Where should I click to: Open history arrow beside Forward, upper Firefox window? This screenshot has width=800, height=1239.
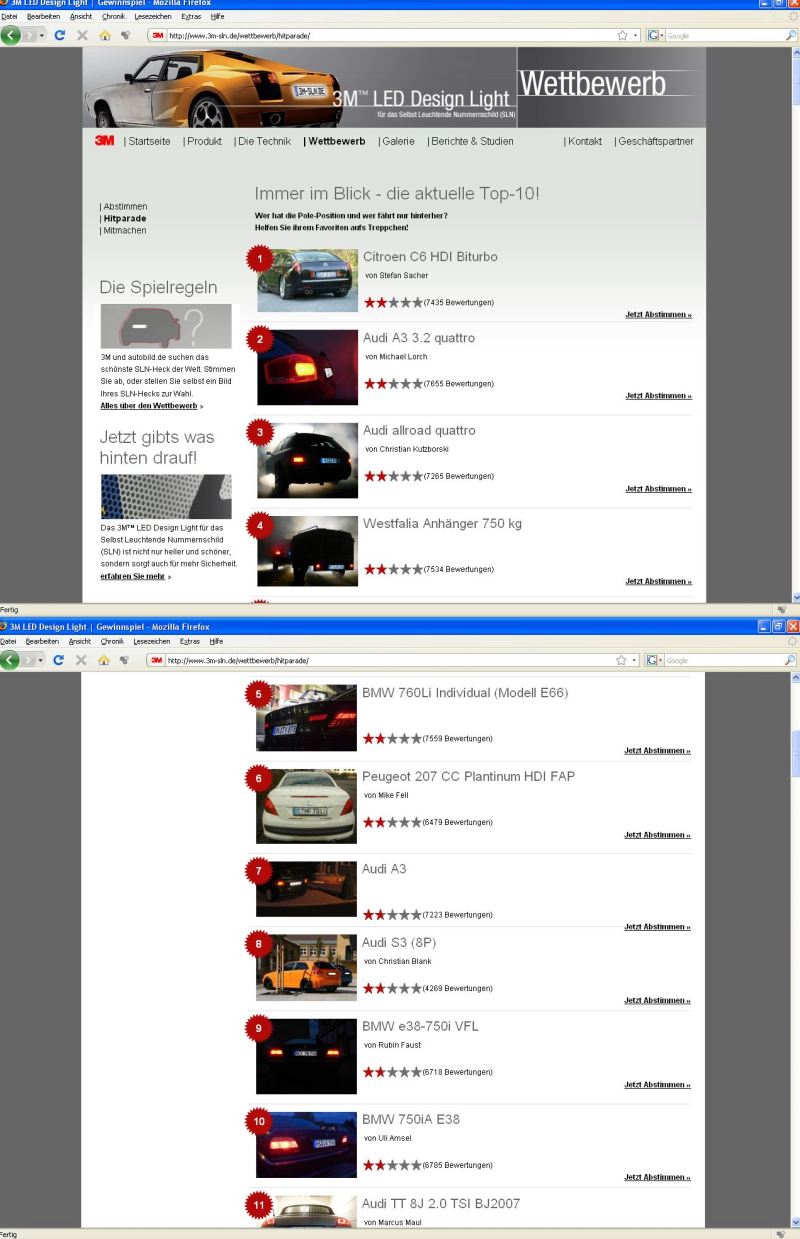pyautogui.click(x=41, y=35)
